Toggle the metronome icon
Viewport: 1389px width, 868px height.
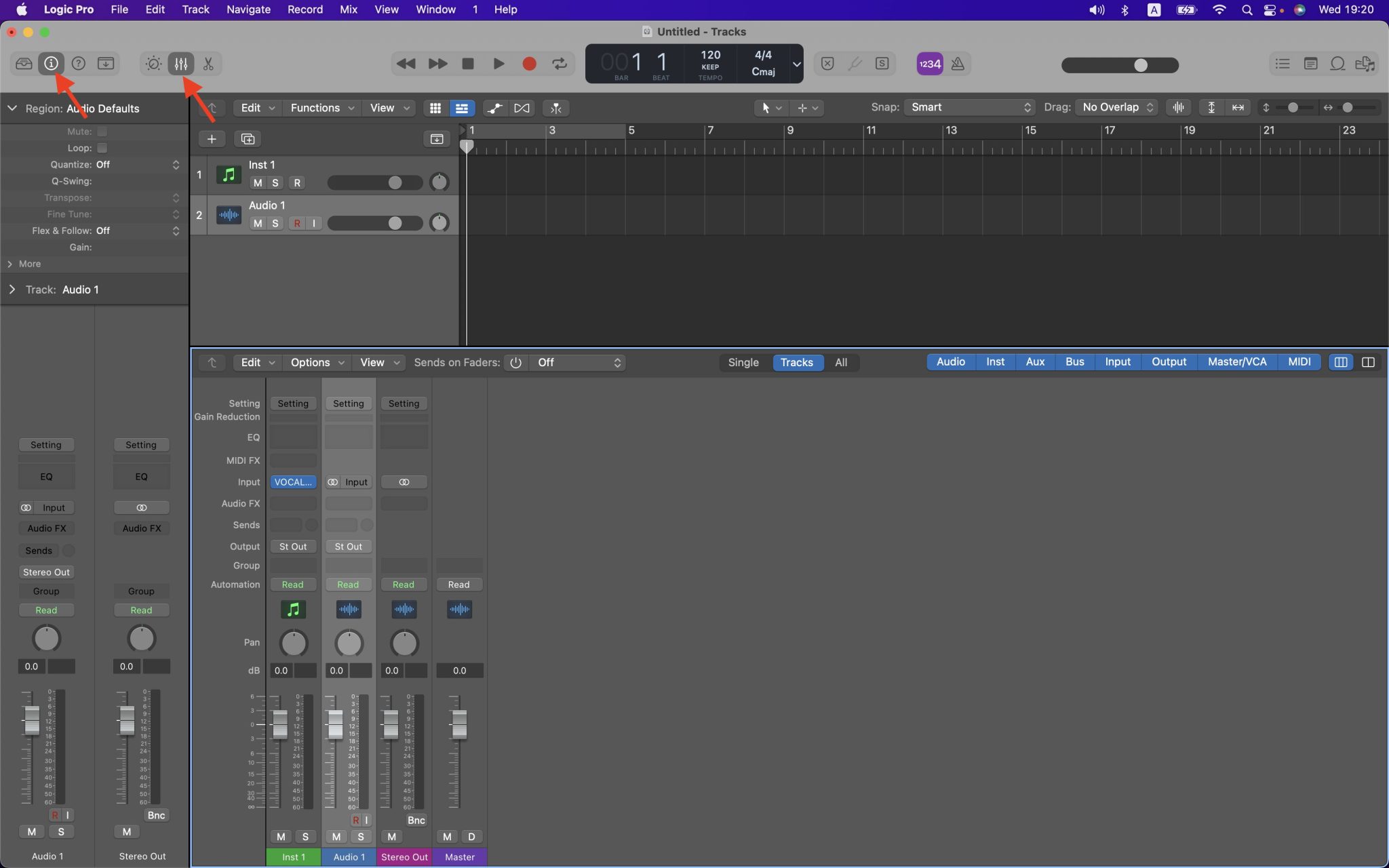pyautogui.click(x=958, y=63)
